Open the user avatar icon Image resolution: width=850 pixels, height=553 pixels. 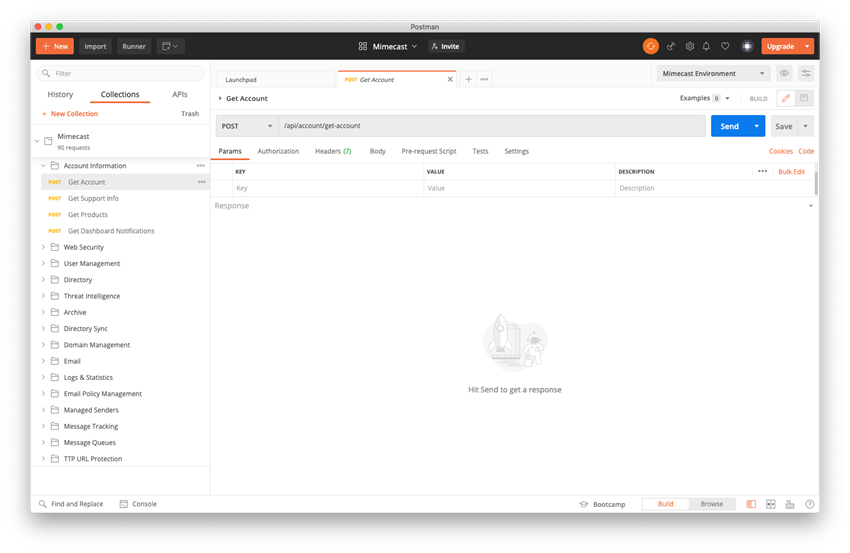pyautogui.click(x=747, y=47)
